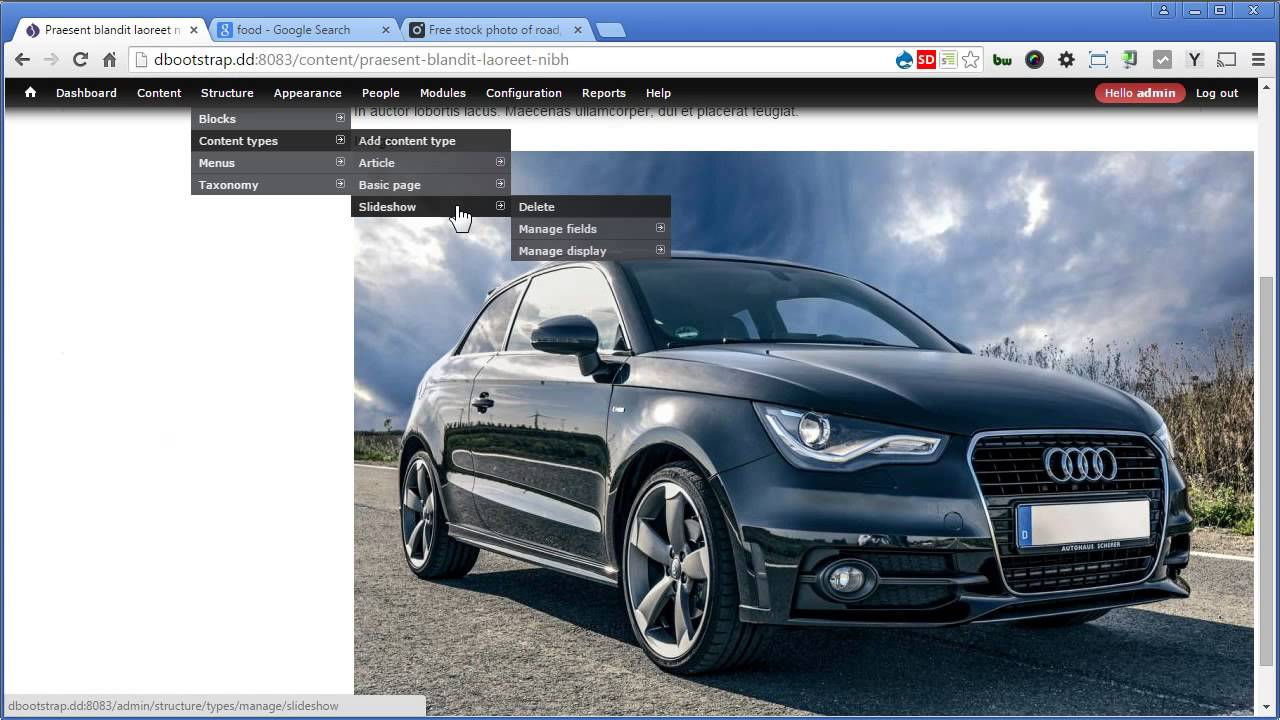Select the Slideshow content type

pyautogui.click(x=431, y=207)
